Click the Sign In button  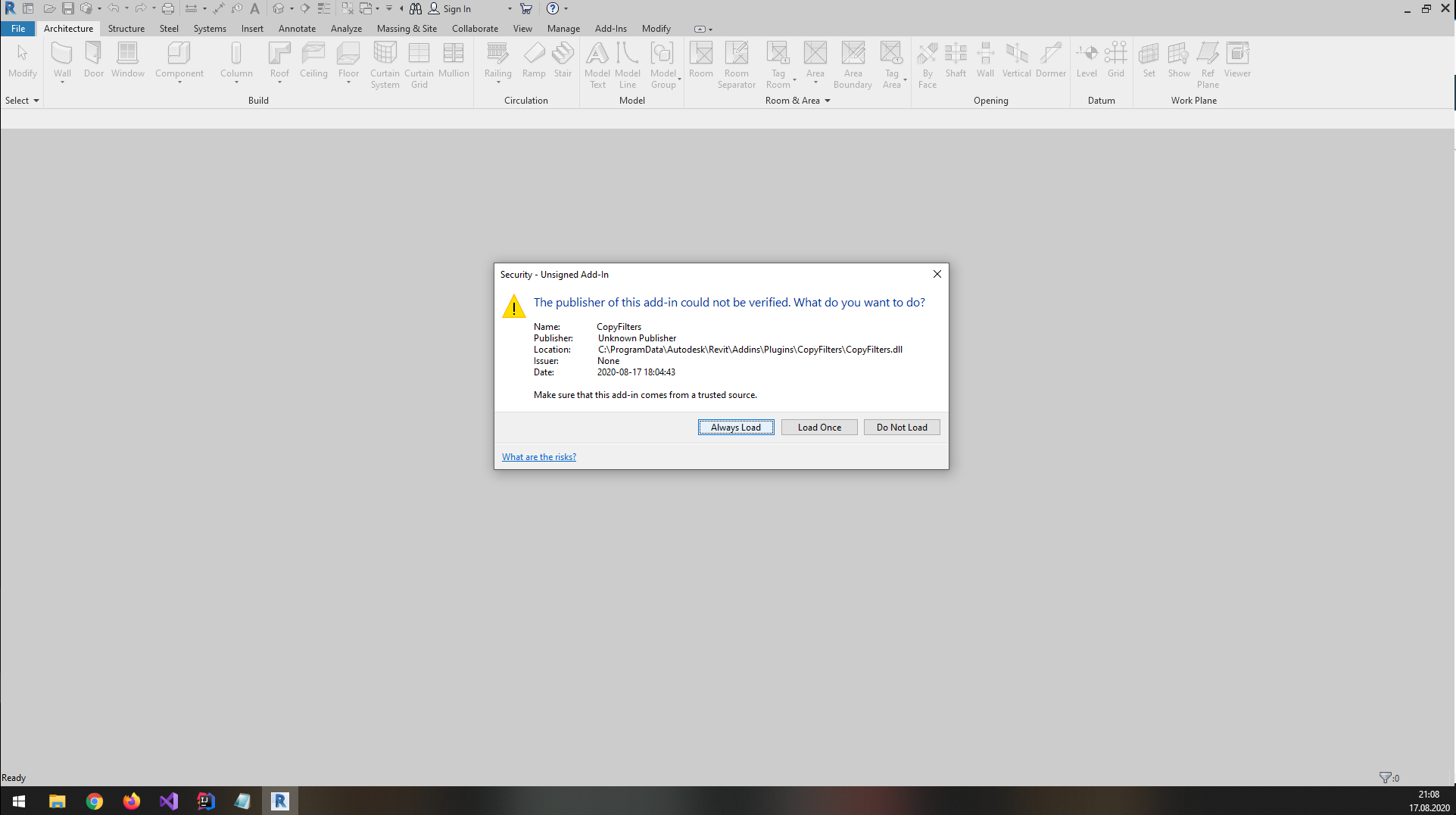(450, 8)
